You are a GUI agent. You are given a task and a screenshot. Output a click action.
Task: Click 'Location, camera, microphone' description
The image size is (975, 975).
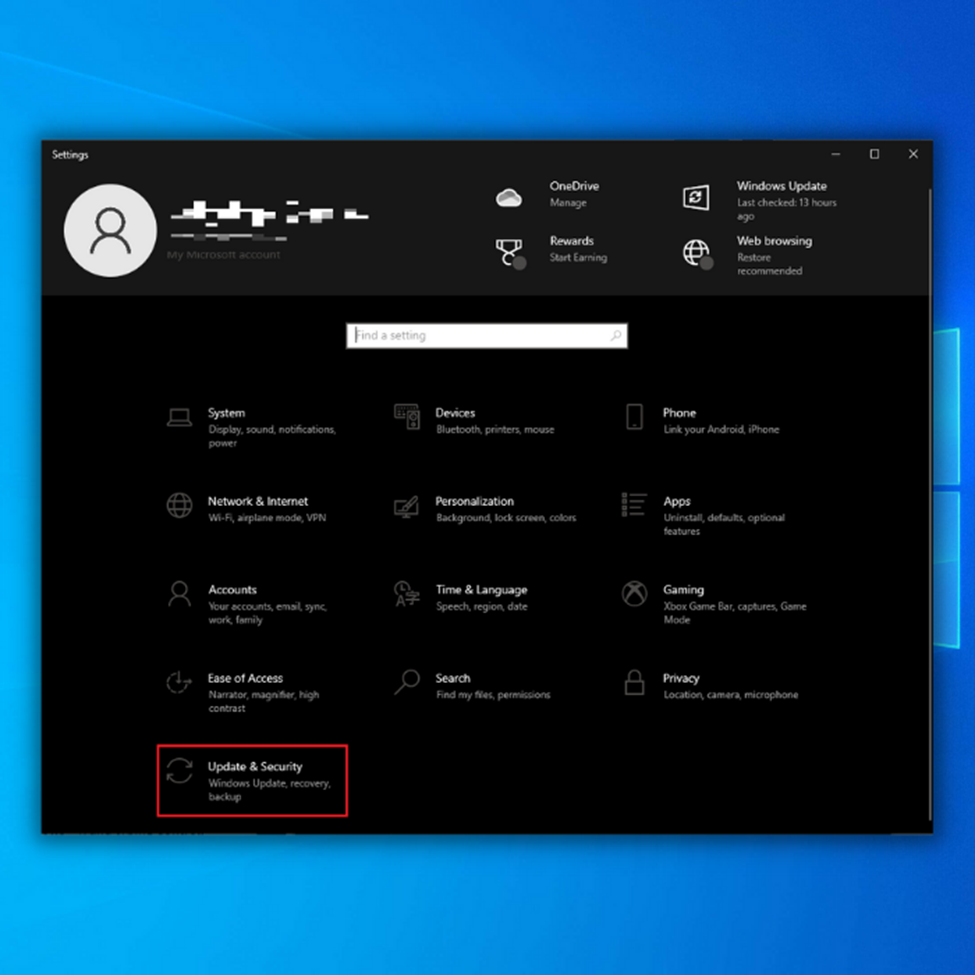pos(731,695)
